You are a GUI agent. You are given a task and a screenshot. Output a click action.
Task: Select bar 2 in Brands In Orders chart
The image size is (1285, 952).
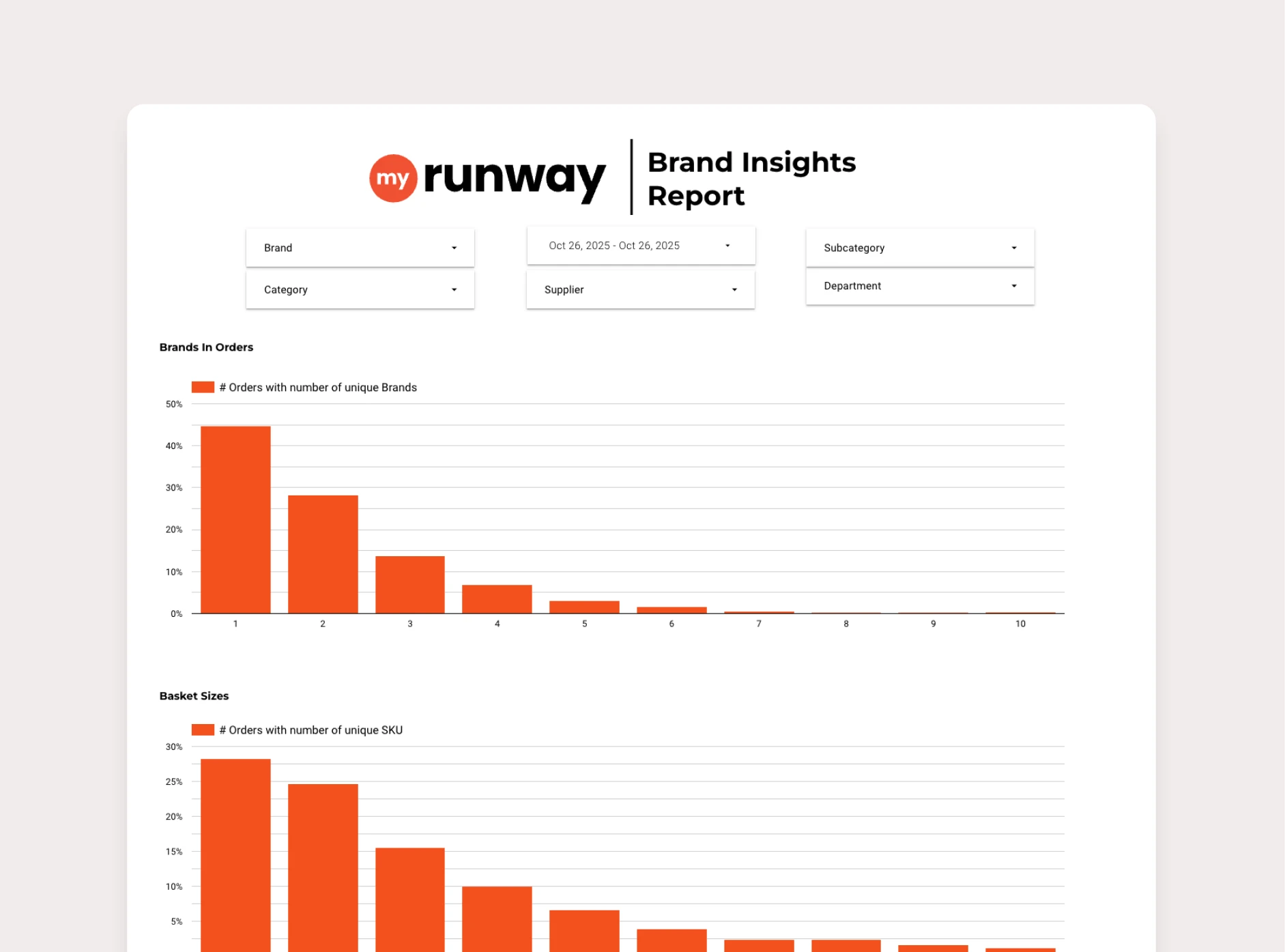[x=323, y=554]
